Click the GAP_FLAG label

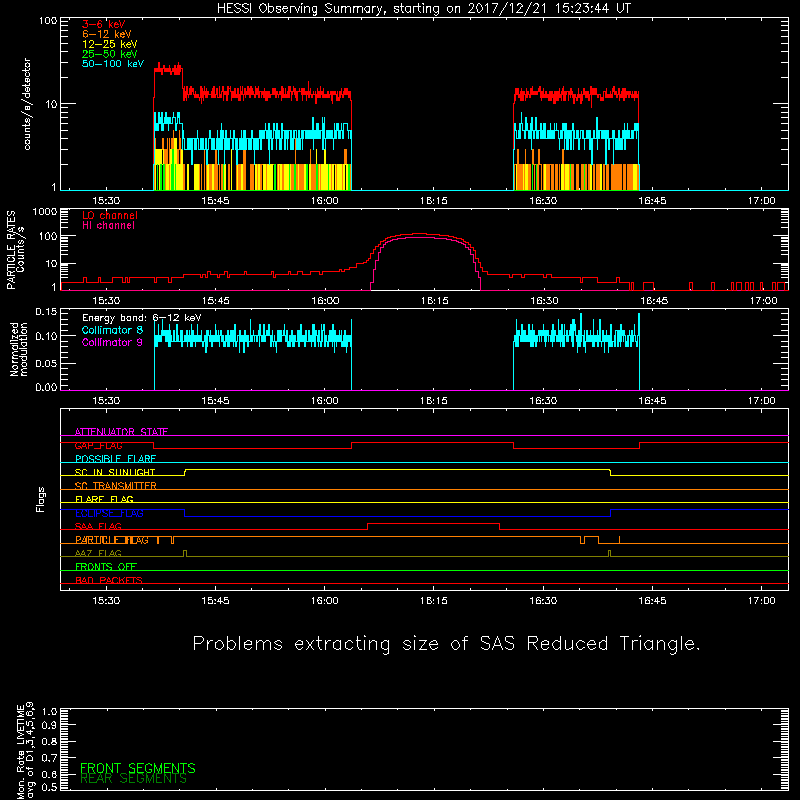pos(98,445)
